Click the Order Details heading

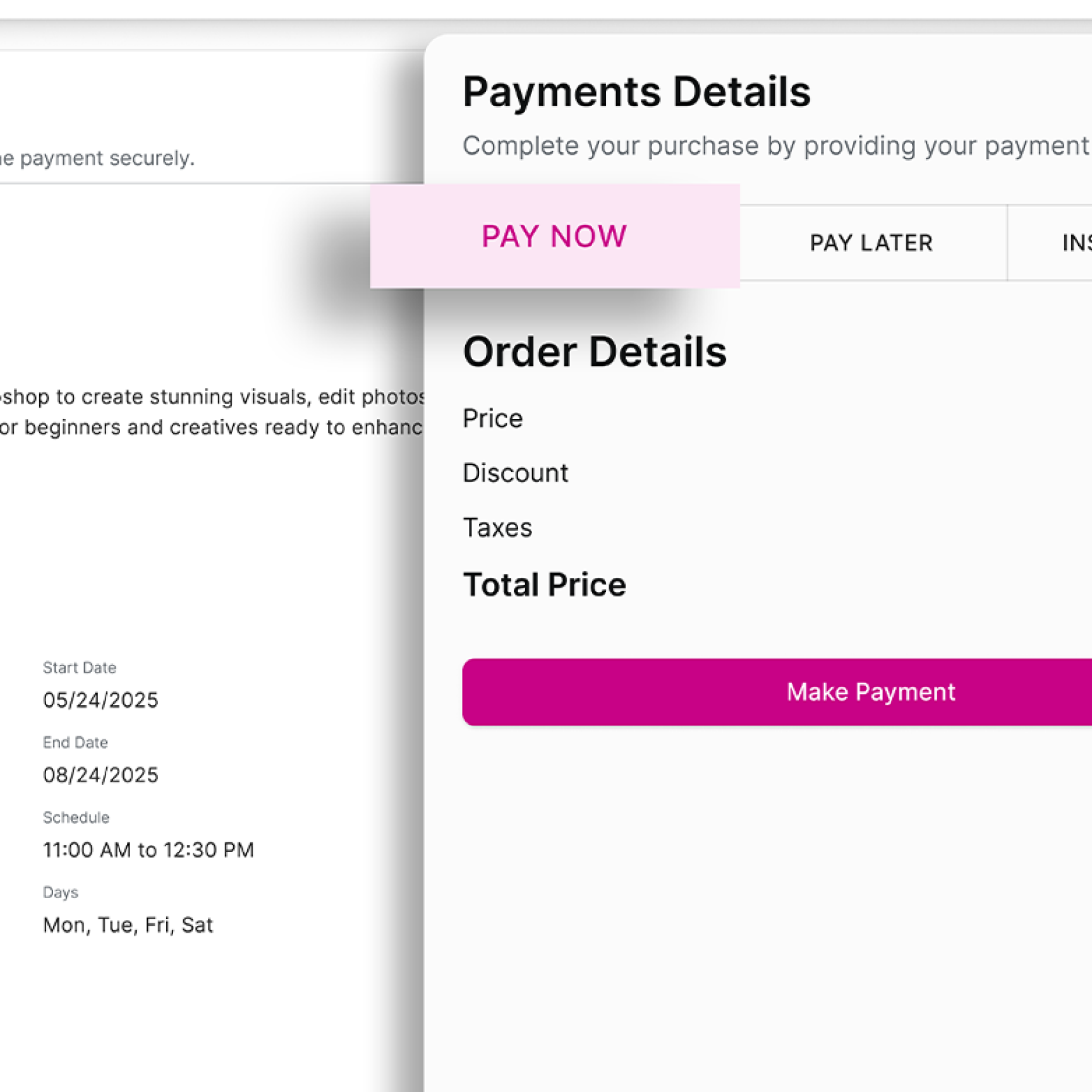594,352
